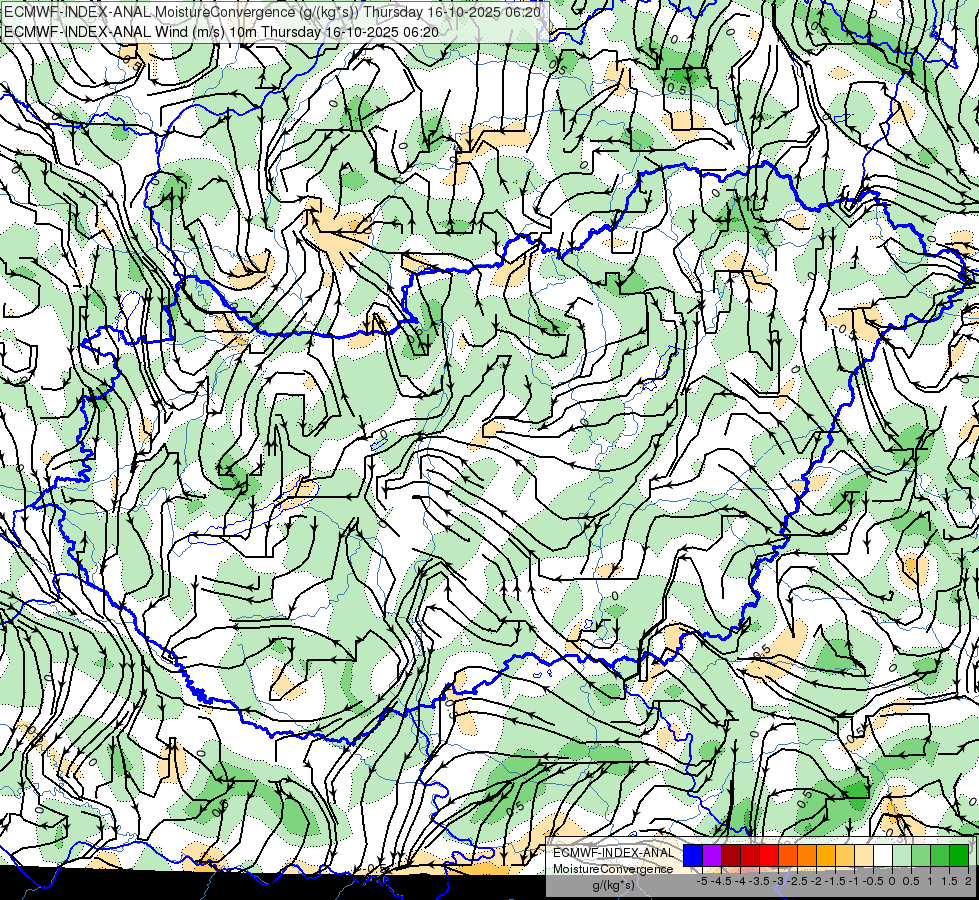Click the legend tick label 2
Viewport: 979px width, 900px height.
click(968, 881)
